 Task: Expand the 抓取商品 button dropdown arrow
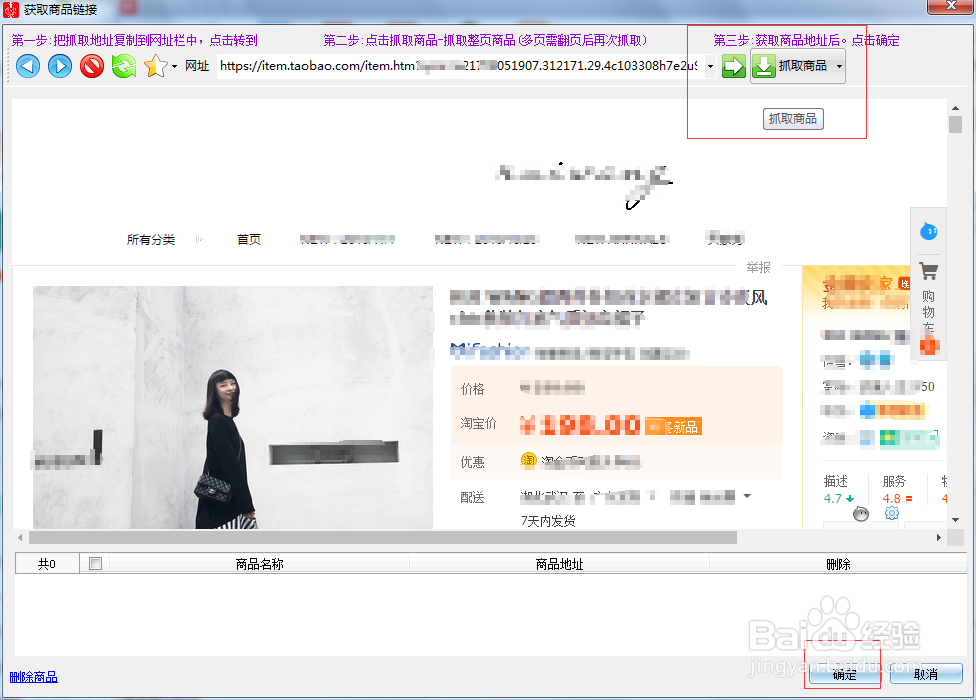point(840,67)
